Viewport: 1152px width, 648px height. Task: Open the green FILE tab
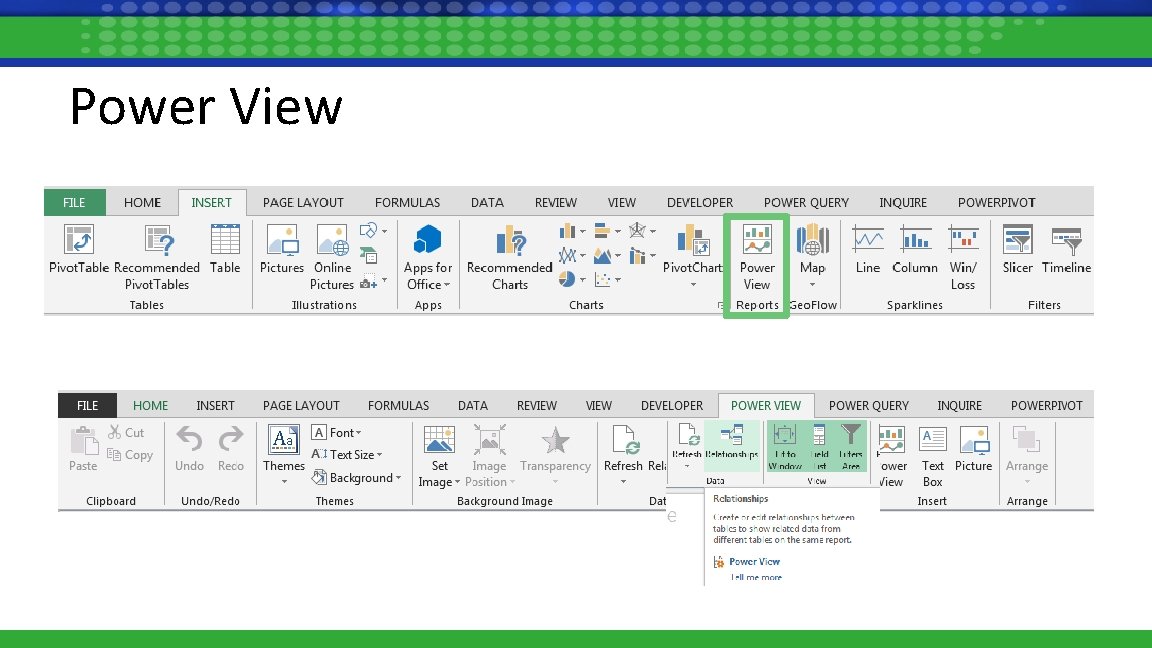[74, 203]
